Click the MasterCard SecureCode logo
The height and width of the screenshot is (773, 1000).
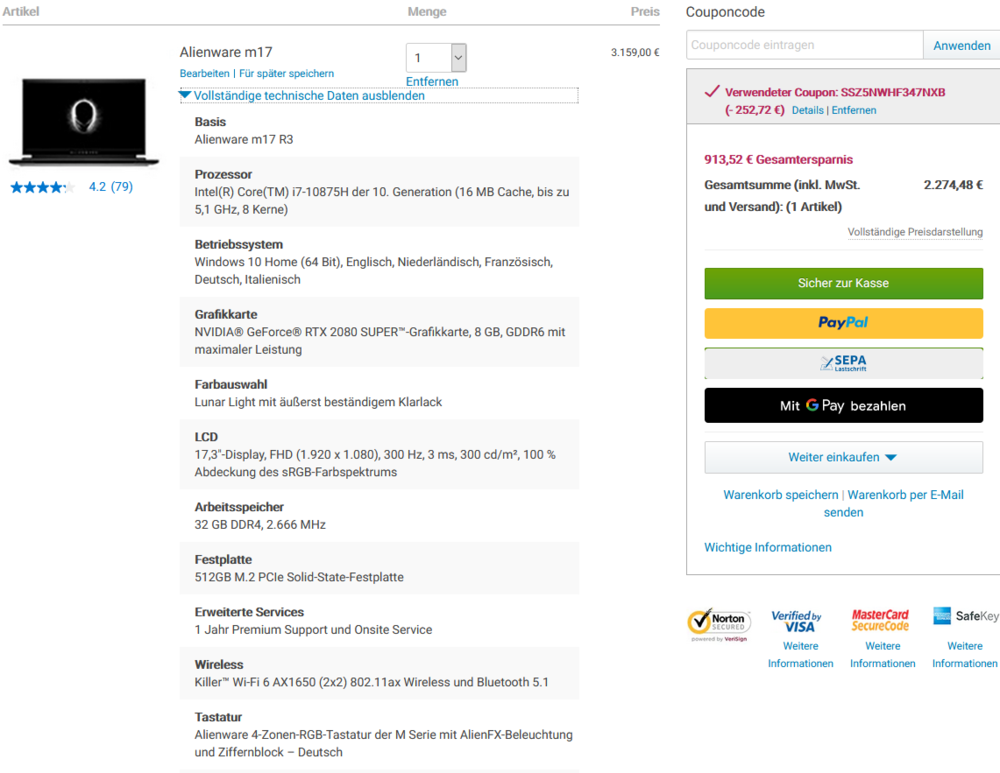(881, 618)
